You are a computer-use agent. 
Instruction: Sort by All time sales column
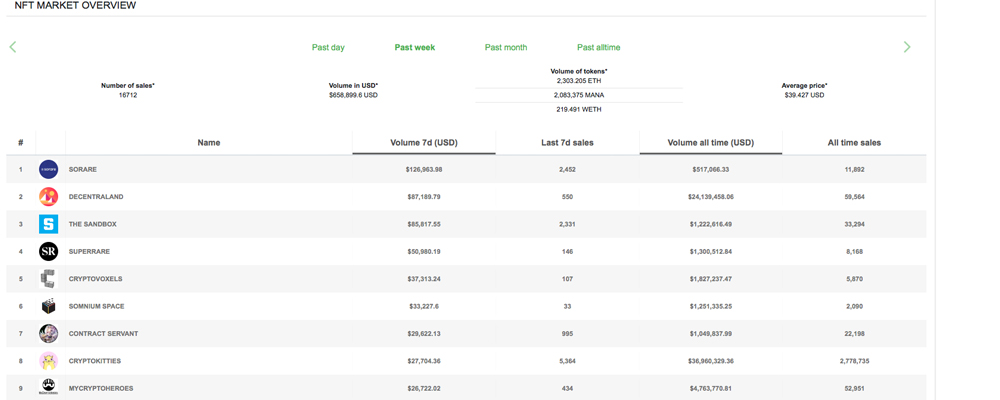click(x=854, y=143)
